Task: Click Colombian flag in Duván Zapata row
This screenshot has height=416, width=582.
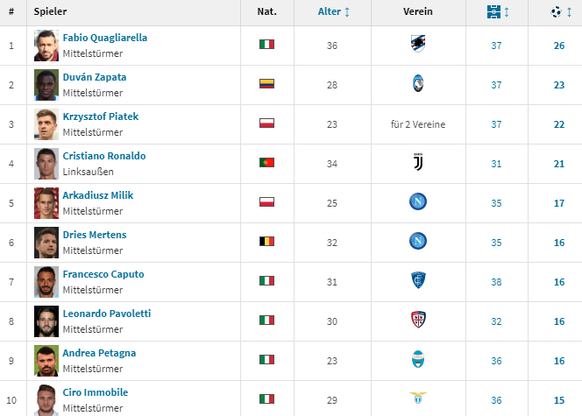Action: [267, 83]
